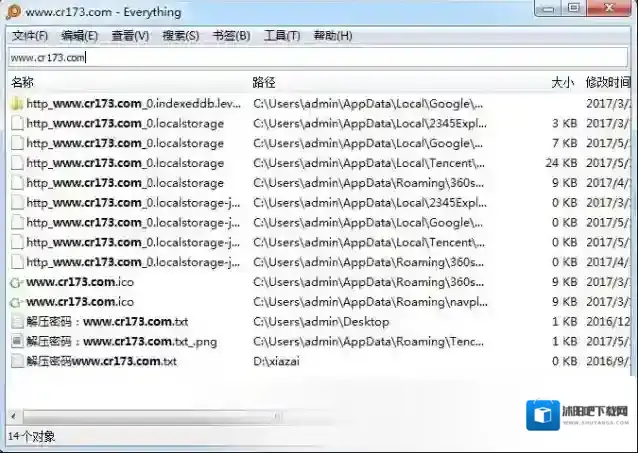Click path C:\Users\admin\Desktop
The image size is (638, 453).
321,322
